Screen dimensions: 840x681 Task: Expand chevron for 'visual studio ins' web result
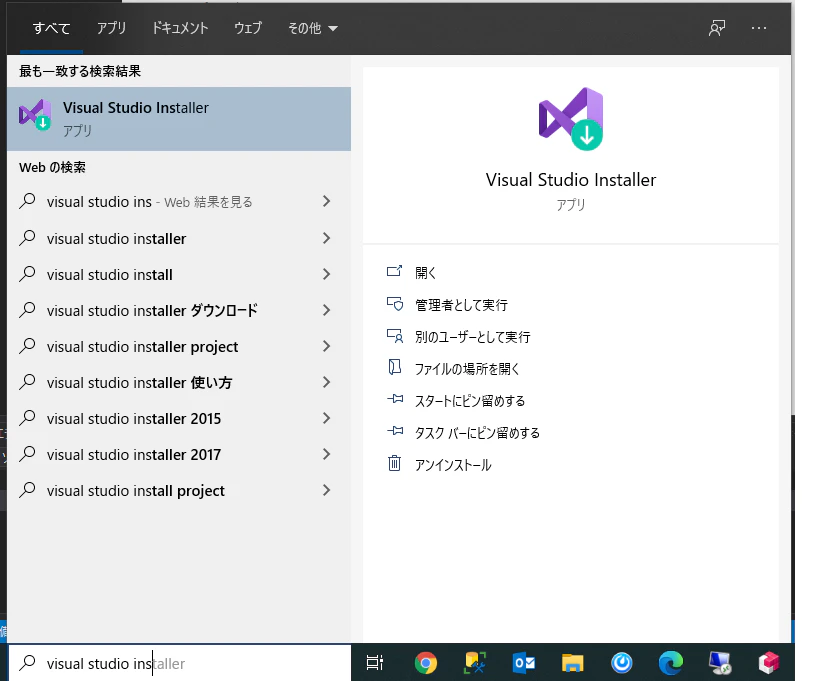[326, 201]
